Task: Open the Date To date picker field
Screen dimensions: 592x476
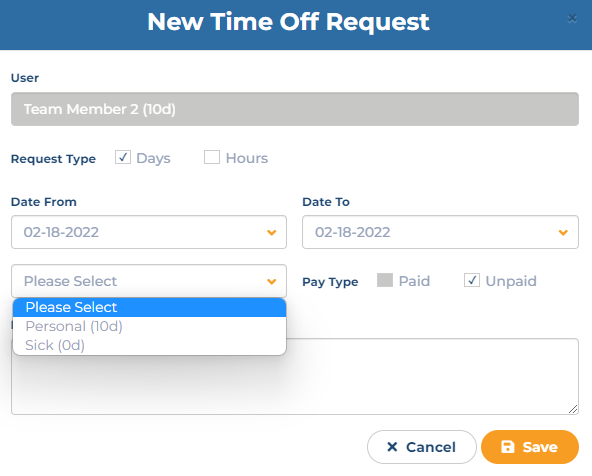Action: coord(440,232)
